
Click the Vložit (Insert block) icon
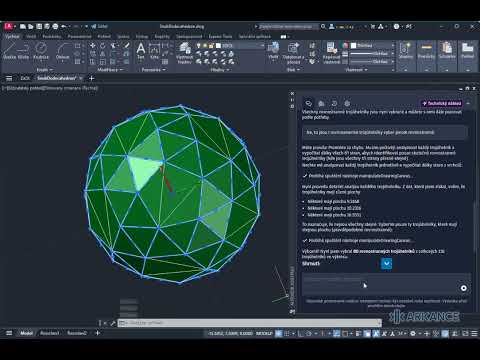273,51
